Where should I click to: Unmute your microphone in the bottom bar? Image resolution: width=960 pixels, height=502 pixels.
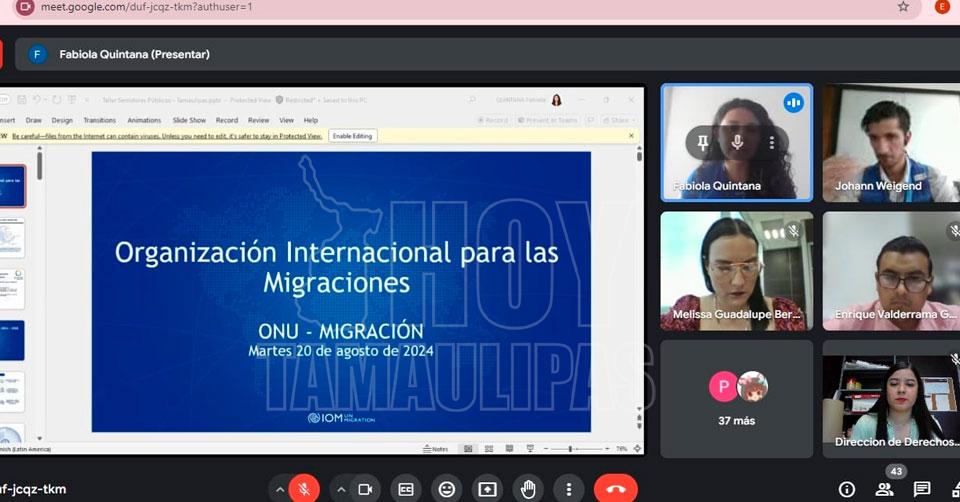(x=304, y=489)
